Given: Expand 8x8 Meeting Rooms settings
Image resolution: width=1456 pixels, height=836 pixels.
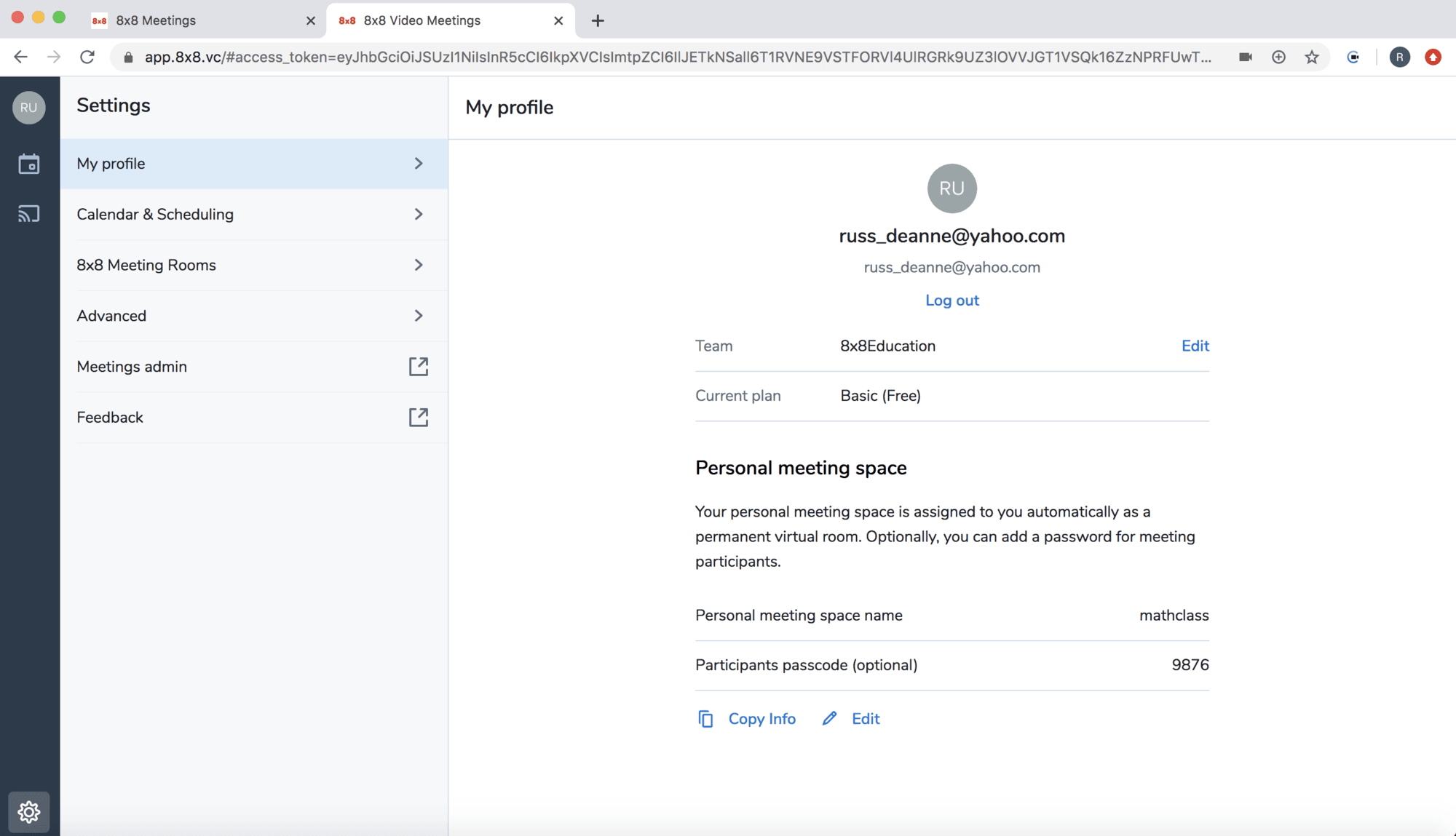Looking at the screenshot, I should (418, 266).
